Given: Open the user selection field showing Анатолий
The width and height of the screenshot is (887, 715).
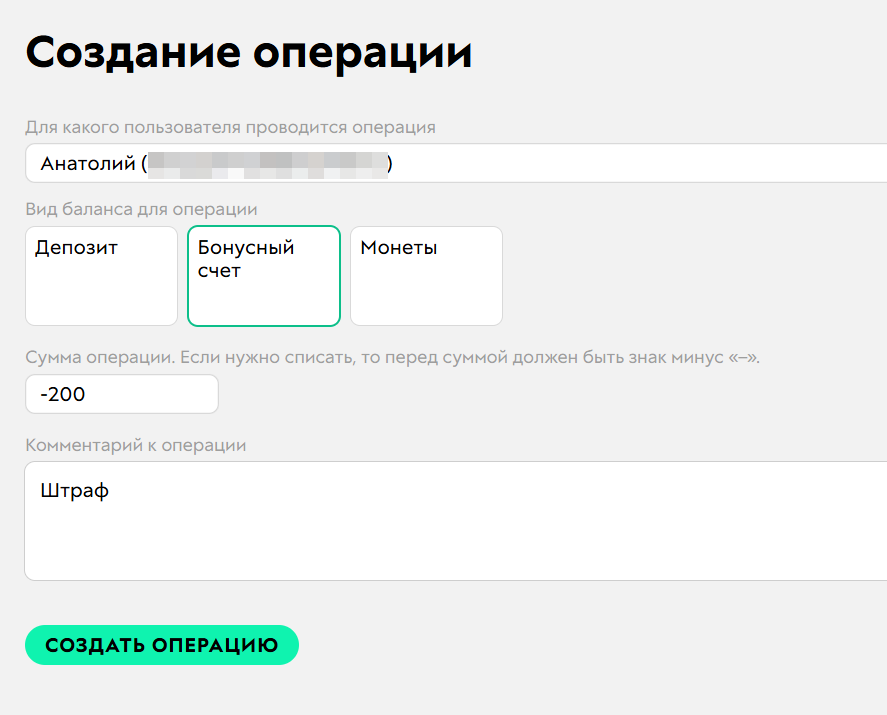Looking at the screenshot, I should 450,163.
